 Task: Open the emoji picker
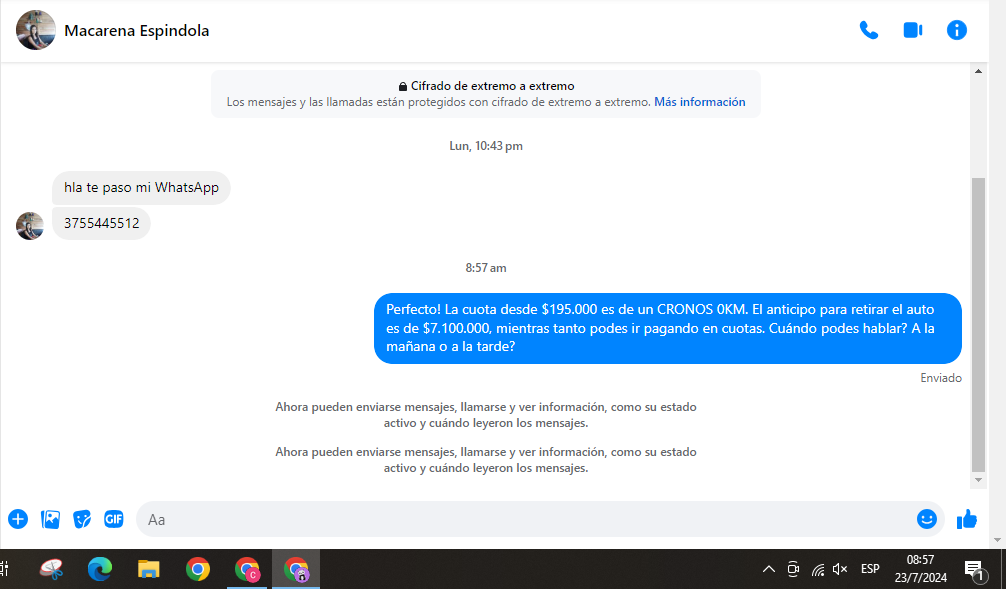pos(926,519)
